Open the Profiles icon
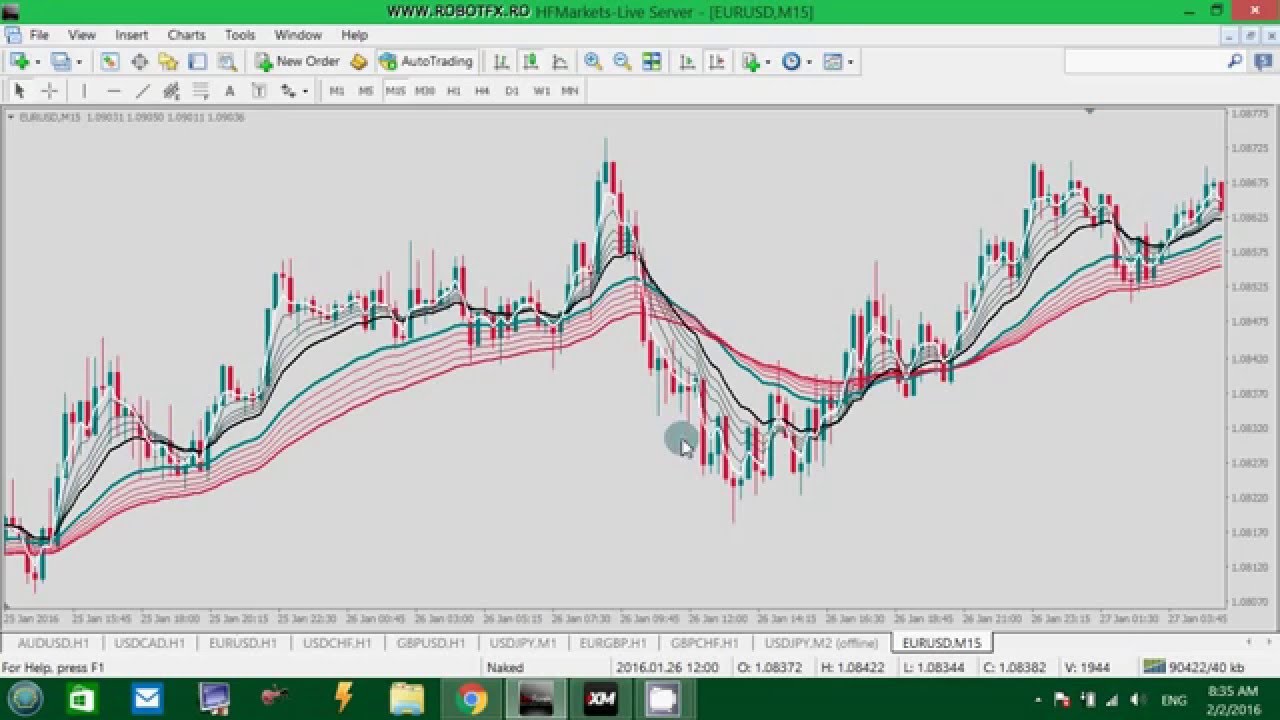The image size is (1280, 720). tap(61, 61)
